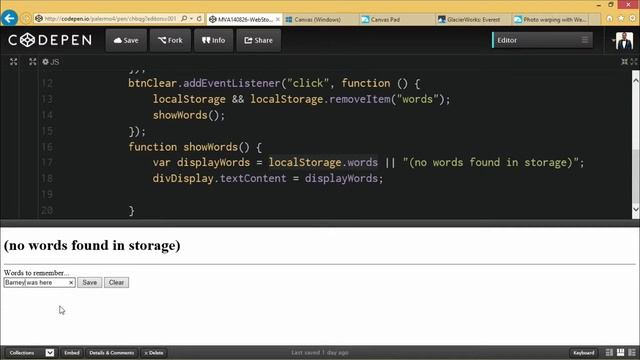The width and height of the screenshot is (640, 360).
Task: Click the Share button
Action: tap(258, 40)
